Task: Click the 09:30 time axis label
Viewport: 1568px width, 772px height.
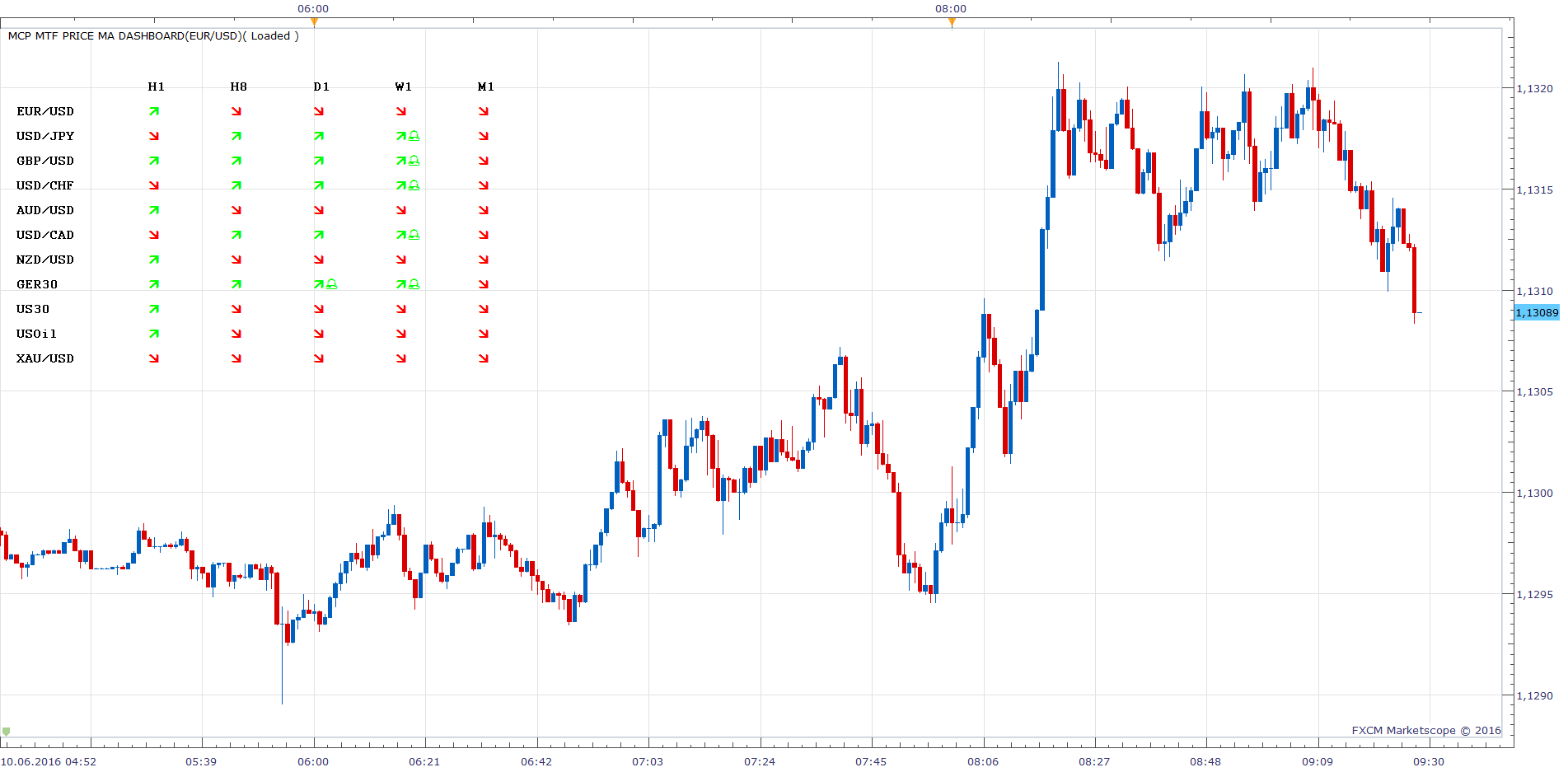Action: tap(1429, 761)
